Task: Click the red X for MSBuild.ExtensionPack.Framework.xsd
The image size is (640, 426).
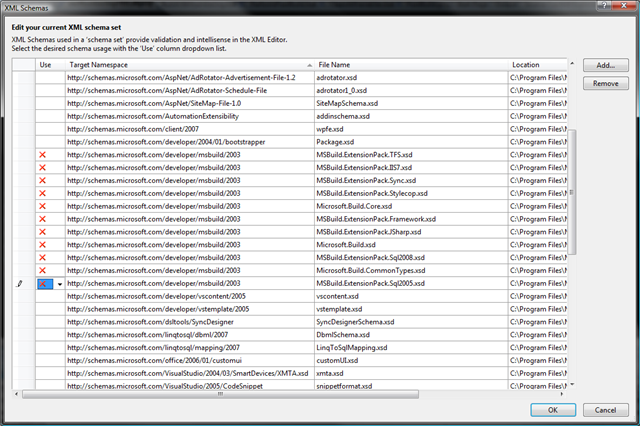Action: [42, 219]
